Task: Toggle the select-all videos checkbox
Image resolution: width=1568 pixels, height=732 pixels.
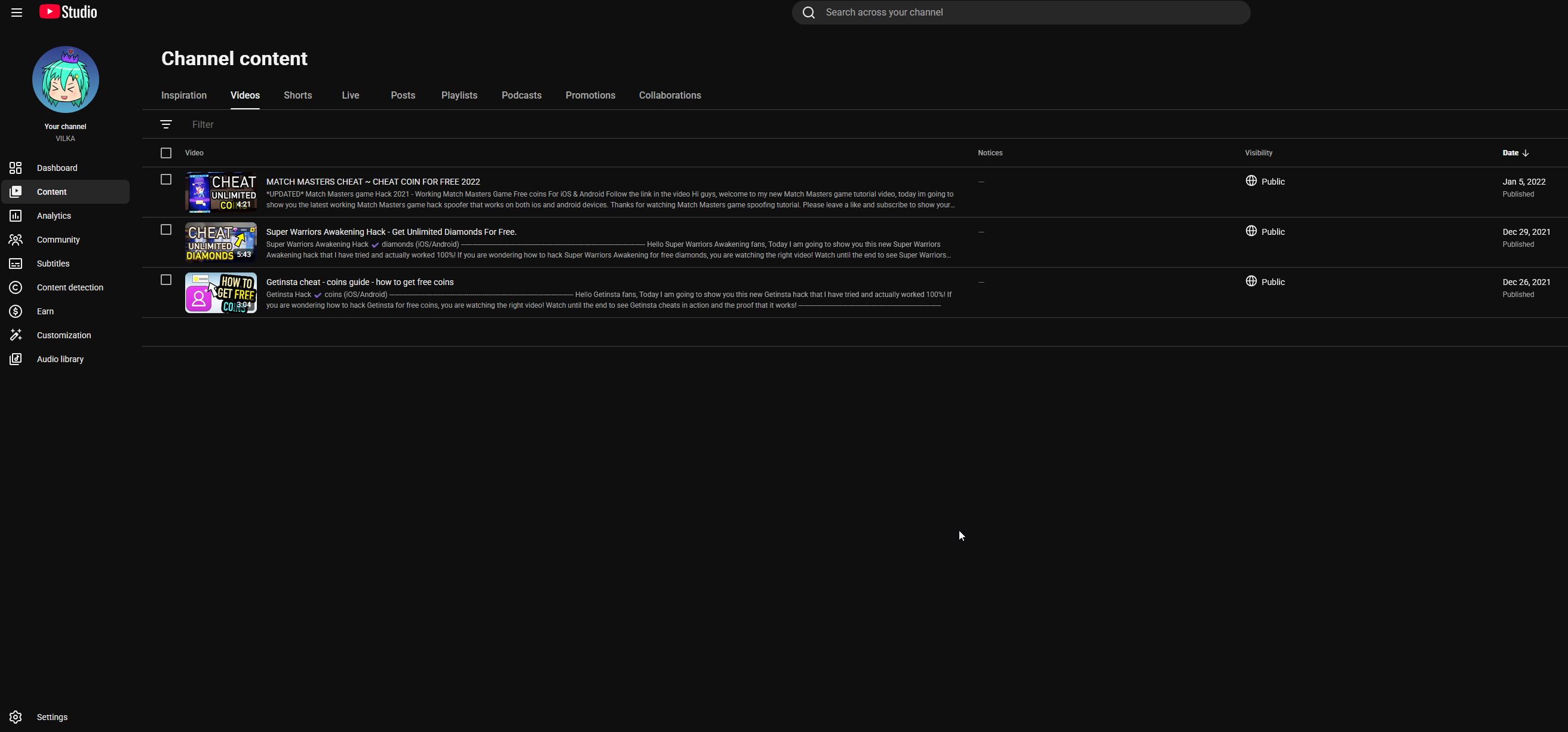Action: coord(166,153)
